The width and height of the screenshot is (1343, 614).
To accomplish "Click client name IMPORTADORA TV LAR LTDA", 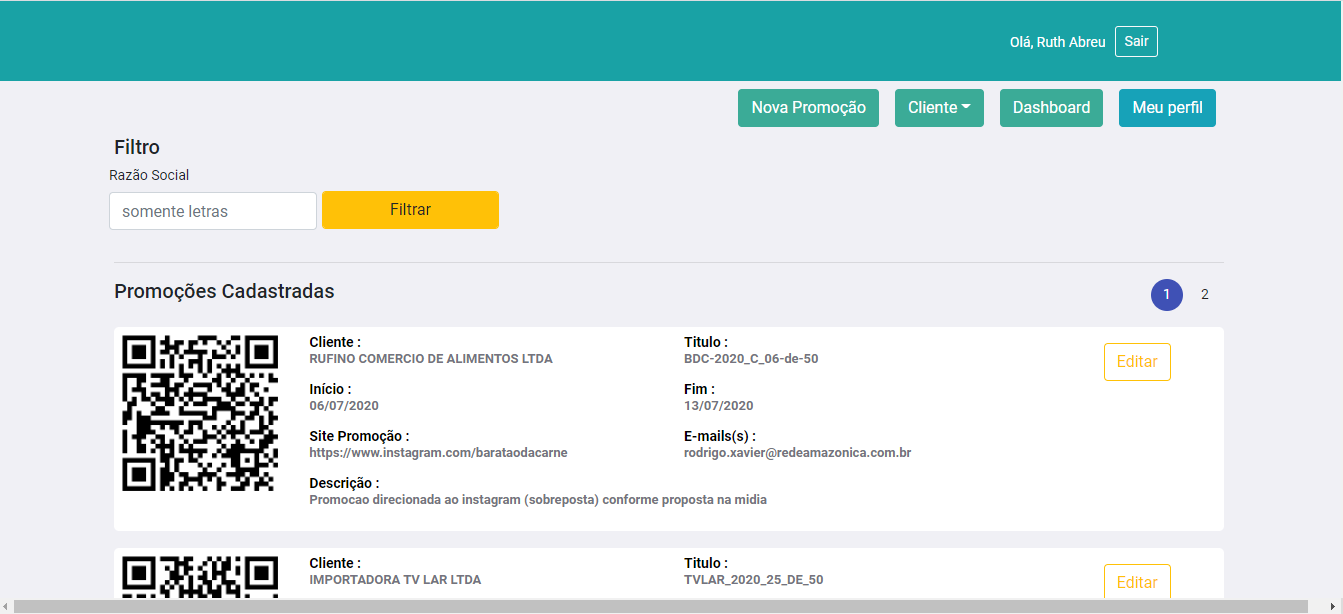I will coord(395,580).
